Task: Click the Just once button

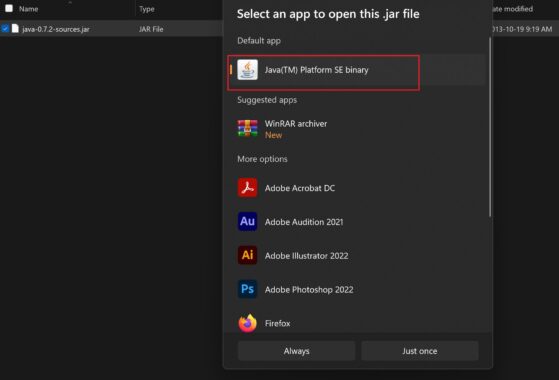Action: [420, 351]
